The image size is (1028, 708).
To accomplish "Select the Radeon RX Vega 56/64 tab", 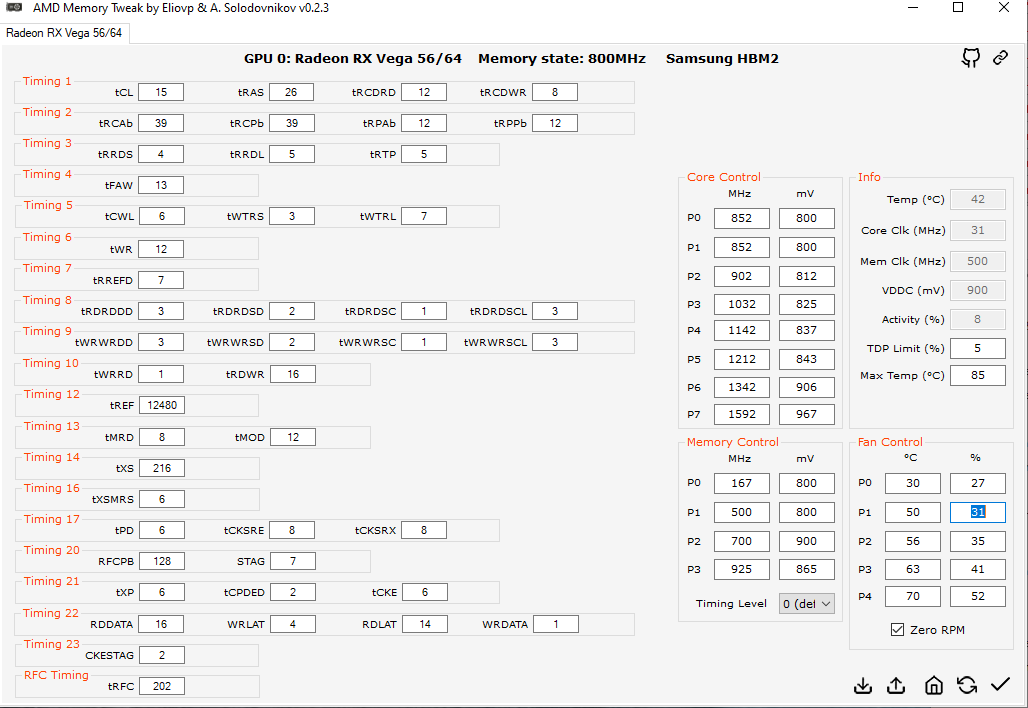I will pyautogui.click(x=64, y=33).
